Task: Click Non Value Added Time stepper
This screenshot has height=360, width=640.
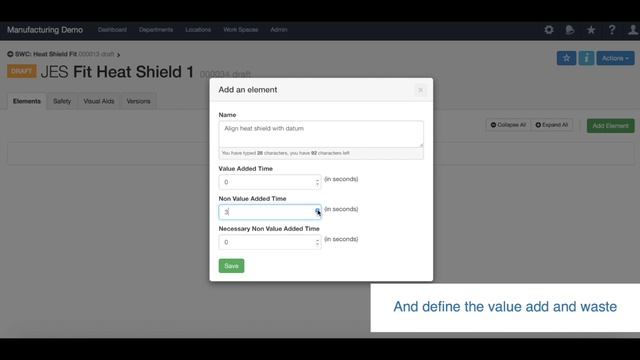Action: click(x=317, y=212)
